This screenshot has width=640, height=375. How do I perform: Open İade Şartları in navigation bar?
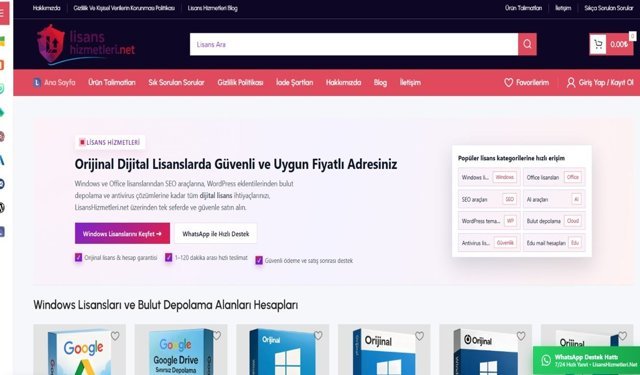(x=295, y=82)
